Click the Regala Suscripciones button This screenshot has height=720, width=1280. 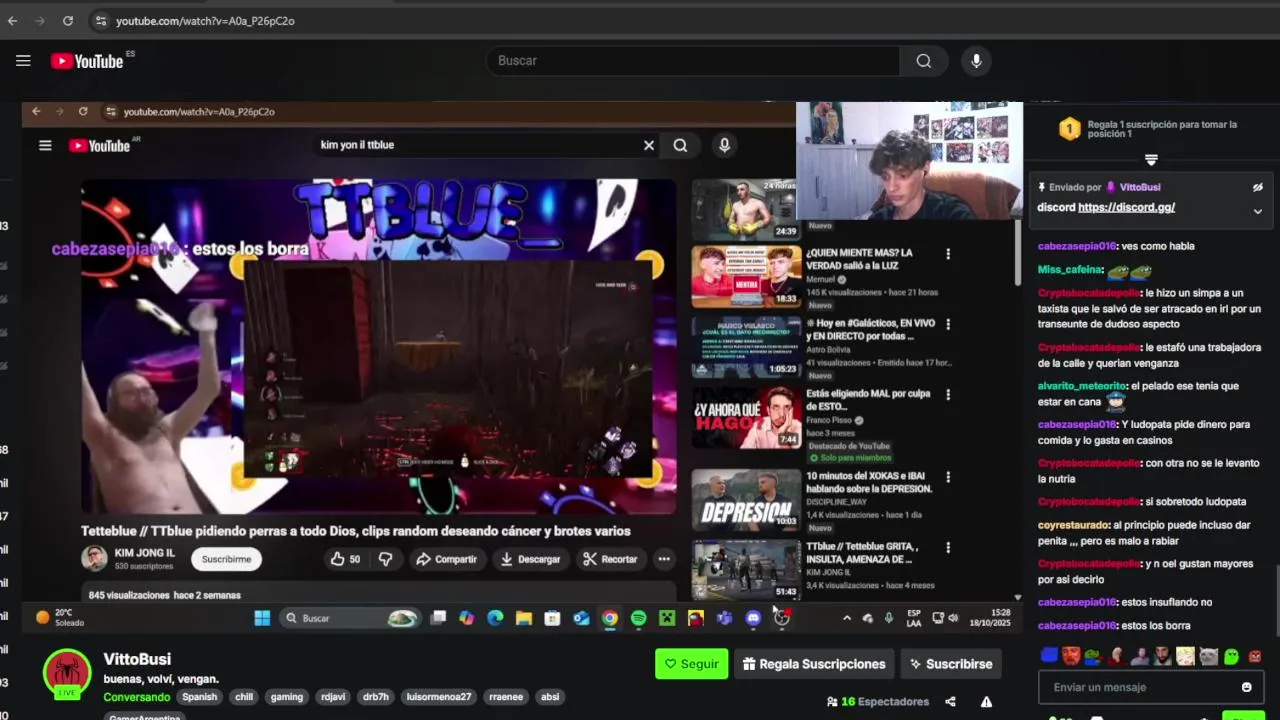point(814,664)
